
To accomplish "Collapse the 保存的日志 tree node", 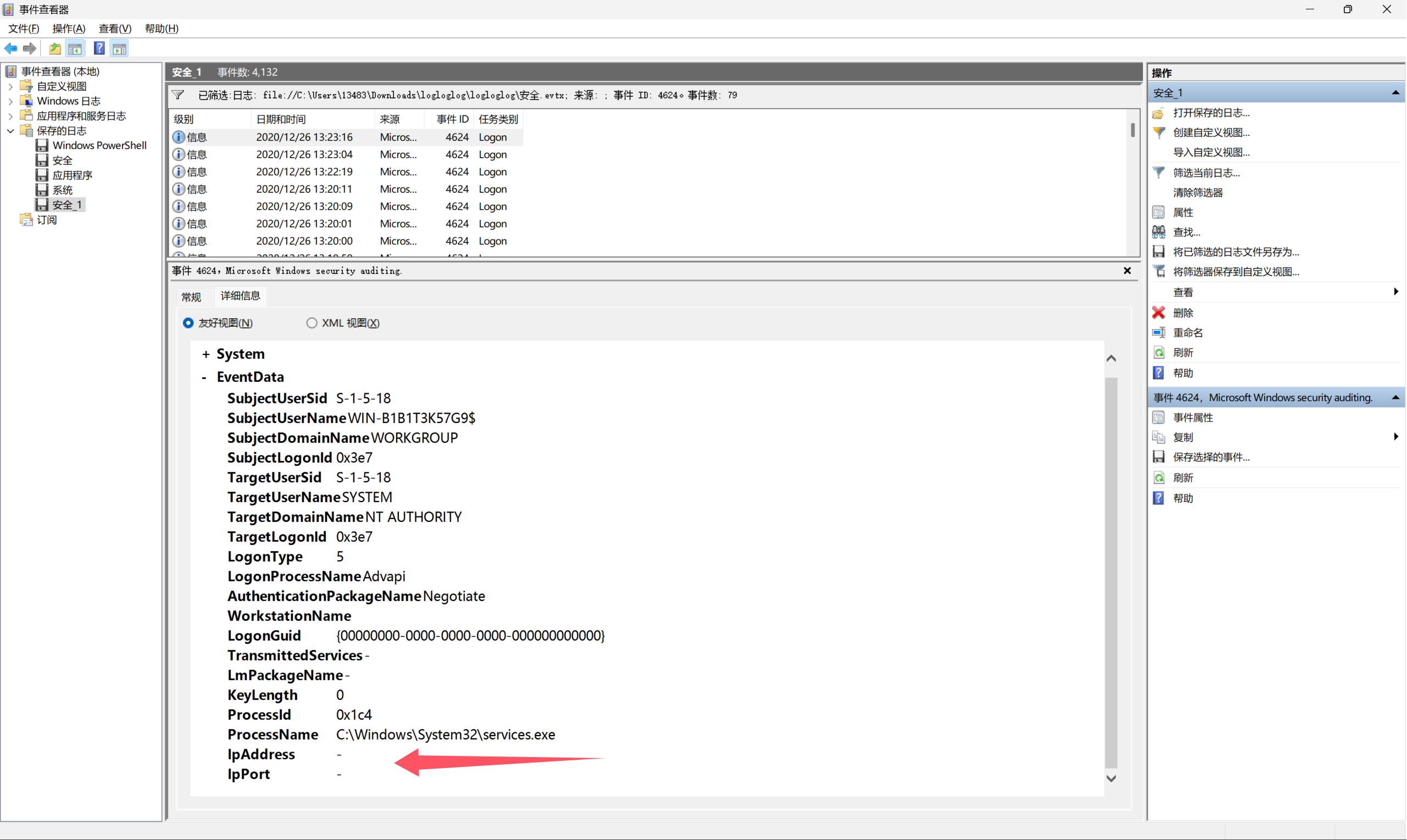I will click(x=10, y=131).
